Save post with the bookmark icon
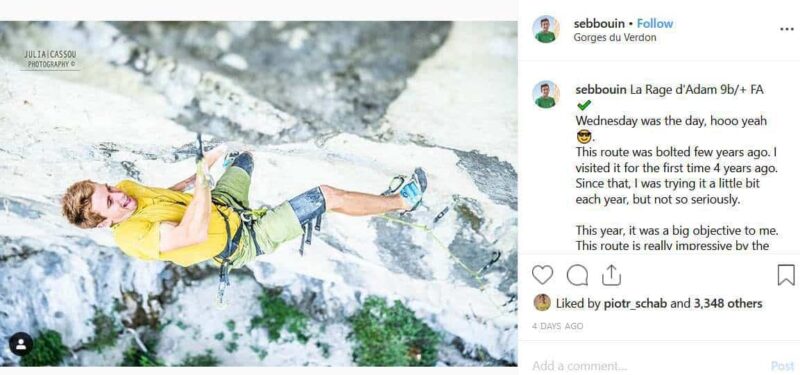This screenshot has width=800, height=375. pos(786,275)
